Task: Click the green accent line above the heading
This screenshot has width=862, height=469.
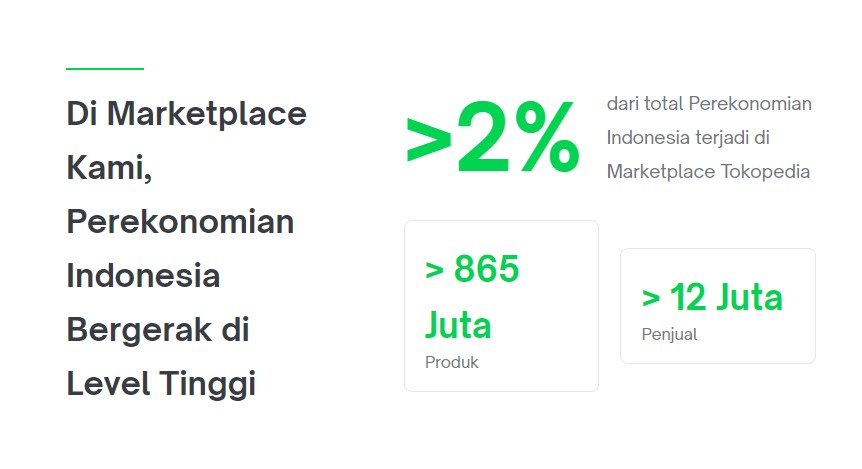Action: point(105,69)
